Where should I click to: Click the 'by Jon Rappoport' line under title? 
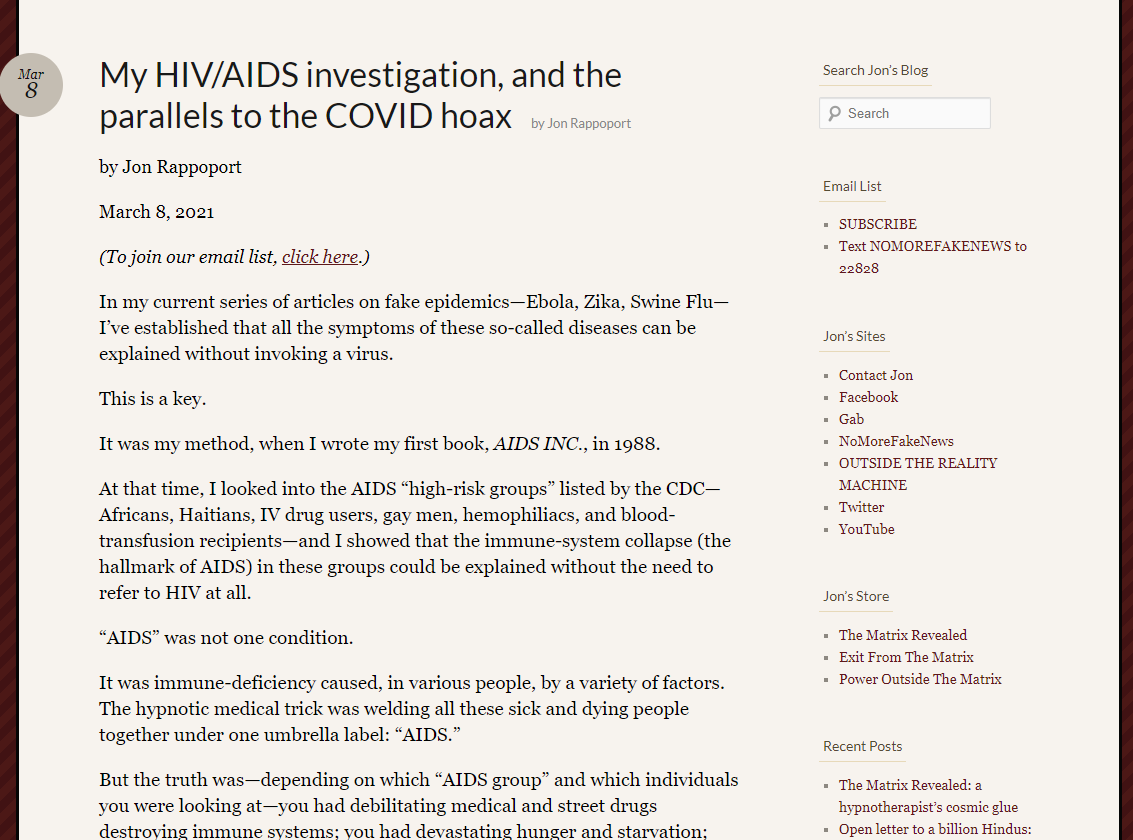pyautogui.click(x=170, y=167)
